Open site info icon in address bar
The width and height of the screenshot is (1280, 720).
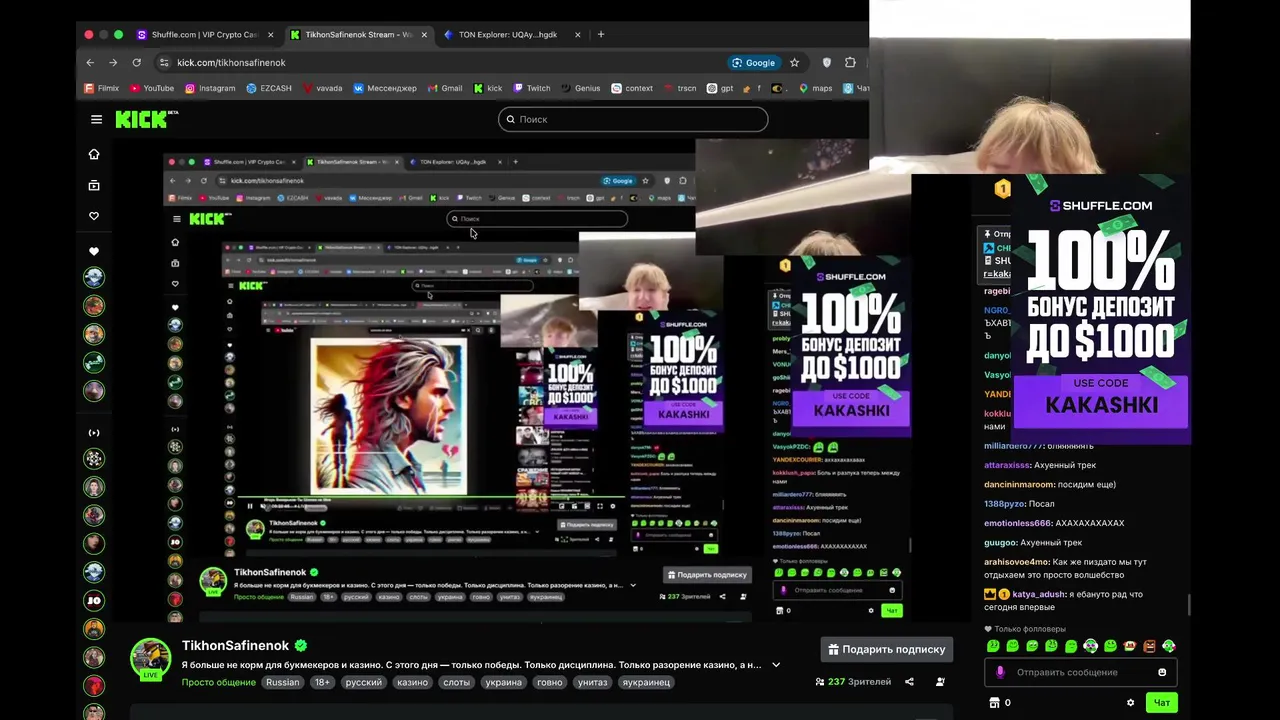[164, 62]
